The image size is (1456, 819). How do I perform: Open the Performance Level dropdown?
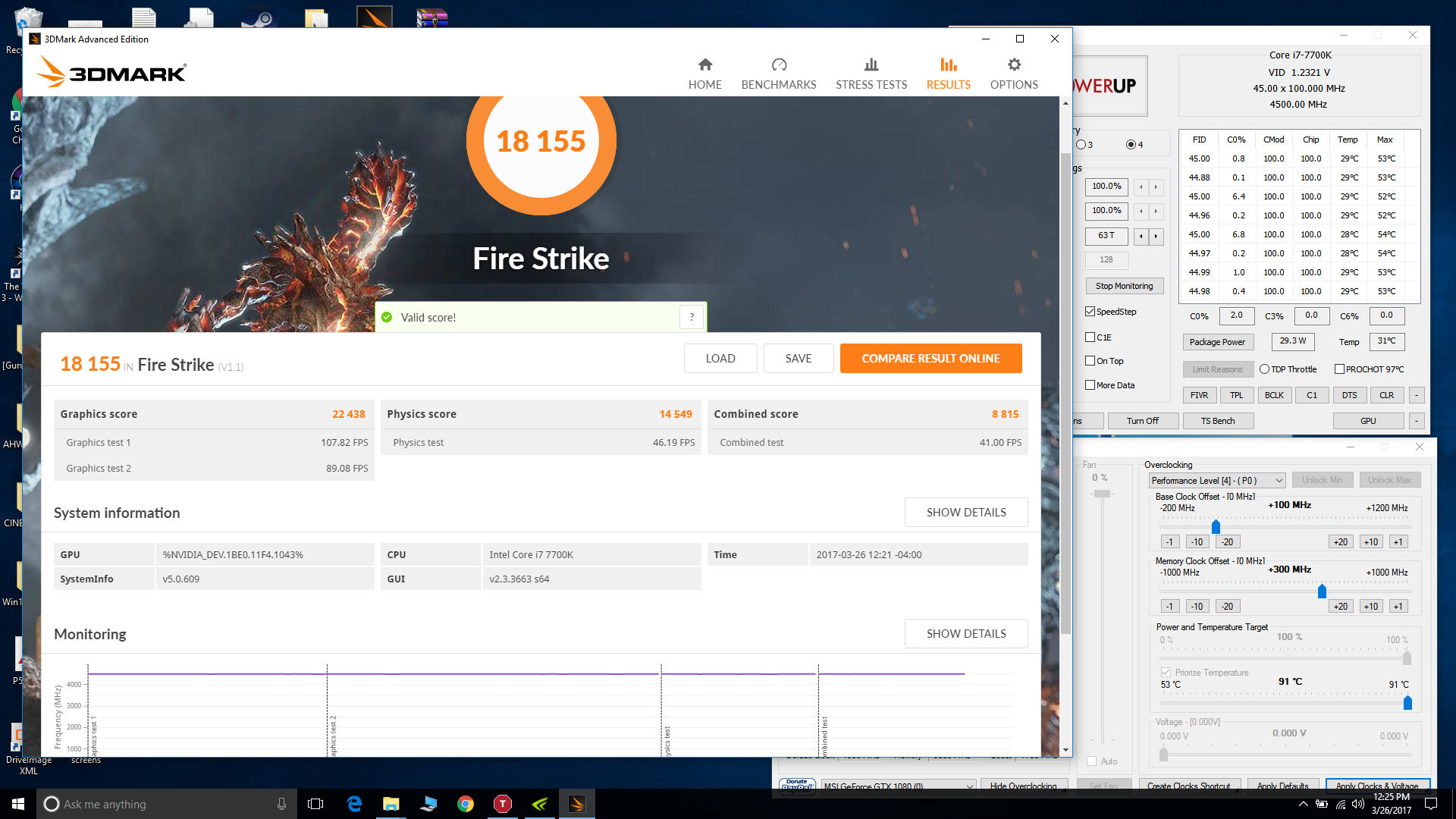(x=1216, y=480)
